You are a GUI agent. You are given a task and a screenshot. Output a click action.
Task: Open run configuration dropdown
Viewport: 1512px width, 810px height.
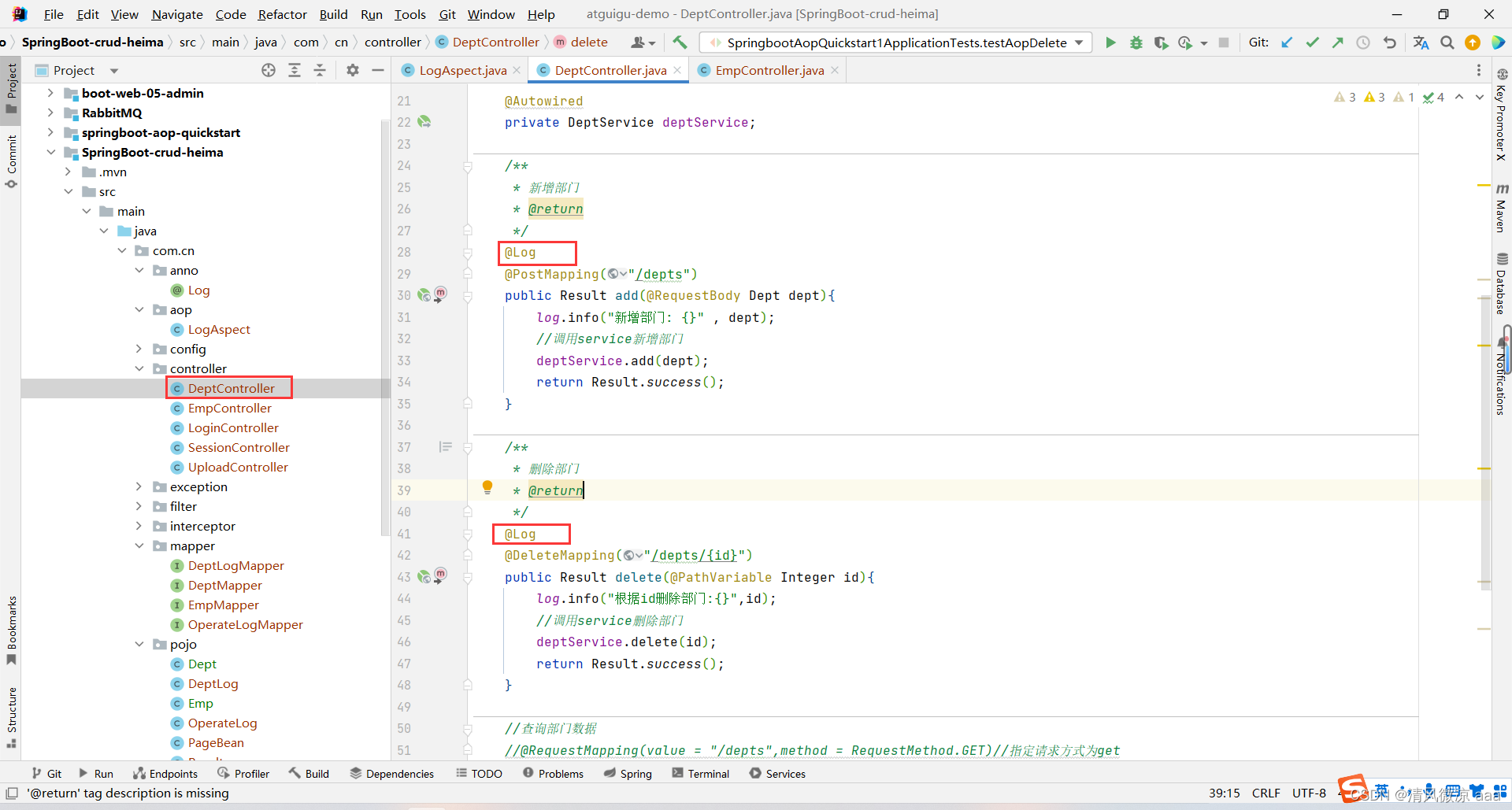(x=1079, y=43)
